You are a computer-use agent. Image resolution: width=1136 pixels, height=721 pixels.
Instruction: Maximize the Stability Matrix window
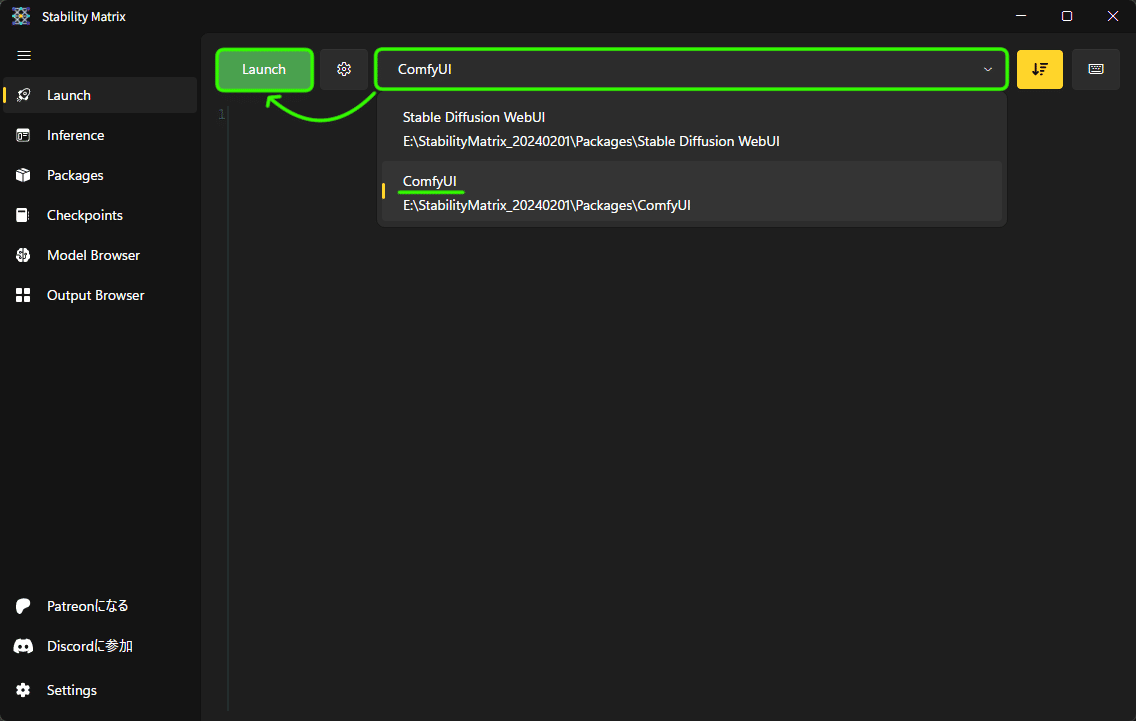pos(1066,16)
